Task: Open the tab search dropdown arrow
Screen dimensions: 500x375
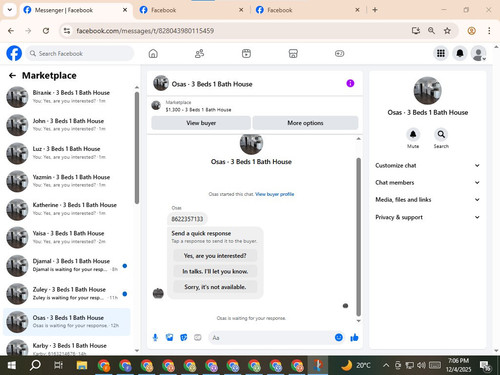Action: click(10, 10)
